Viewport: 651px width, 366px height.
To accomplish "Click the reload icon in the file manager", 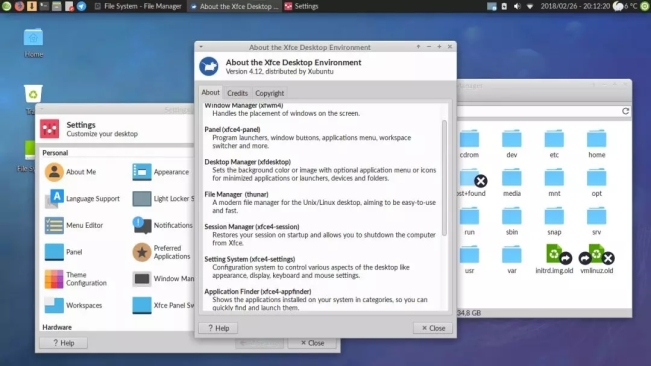I will 625,111.
